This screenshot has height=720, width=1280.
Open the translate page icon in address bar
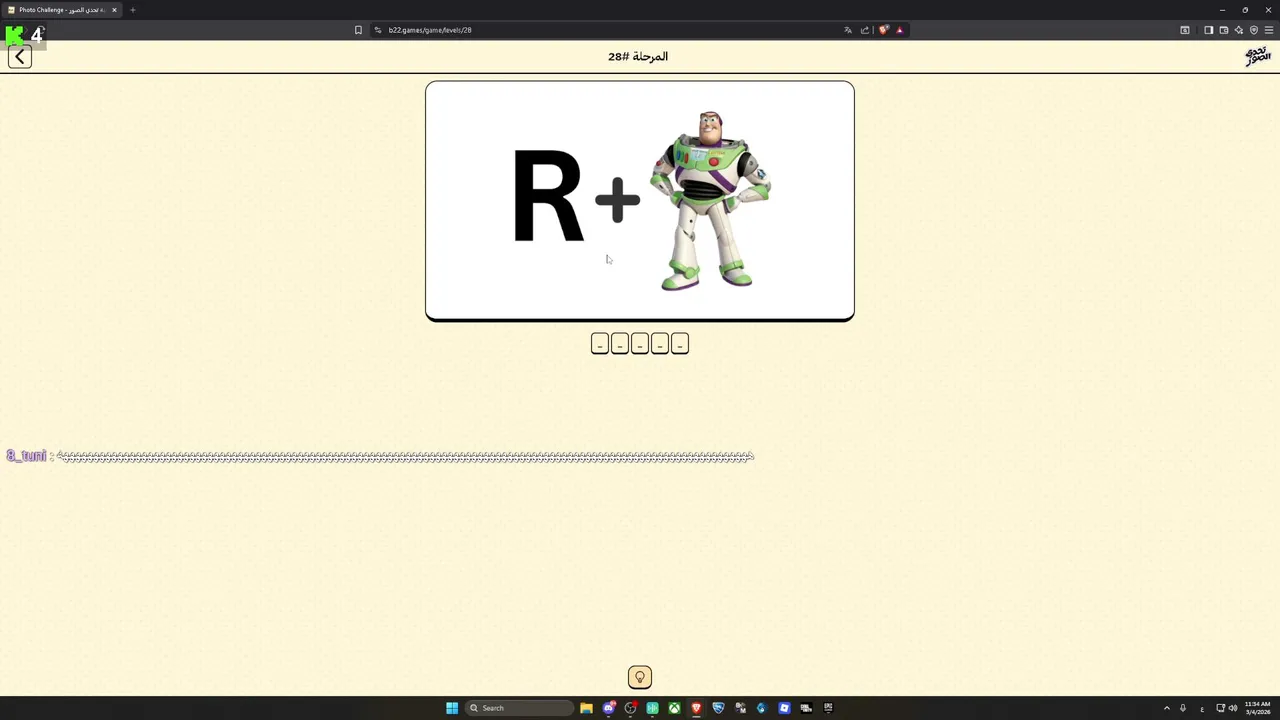848,30
